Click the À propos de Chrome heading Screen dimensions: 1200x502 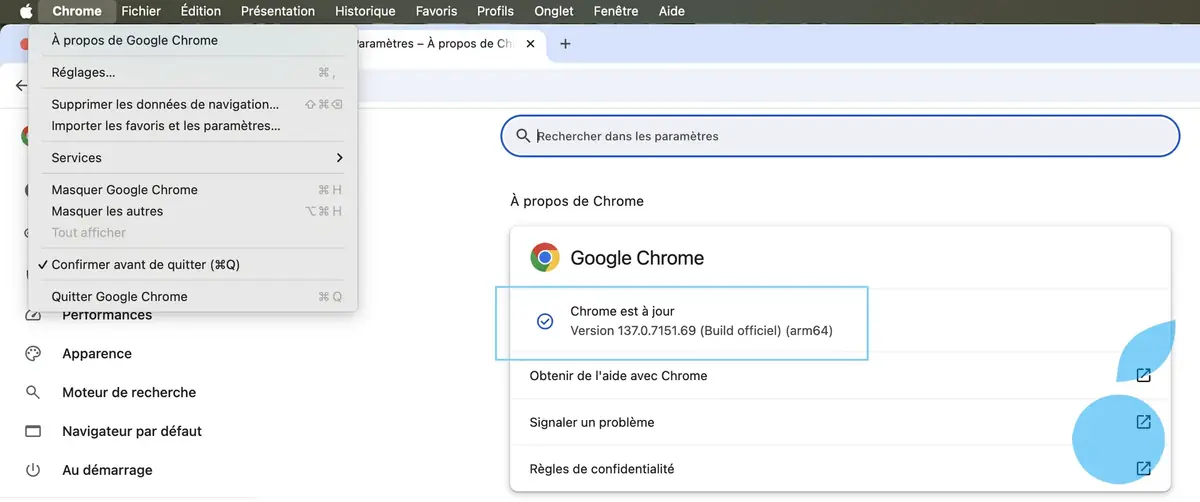click(x=577, y=201)
